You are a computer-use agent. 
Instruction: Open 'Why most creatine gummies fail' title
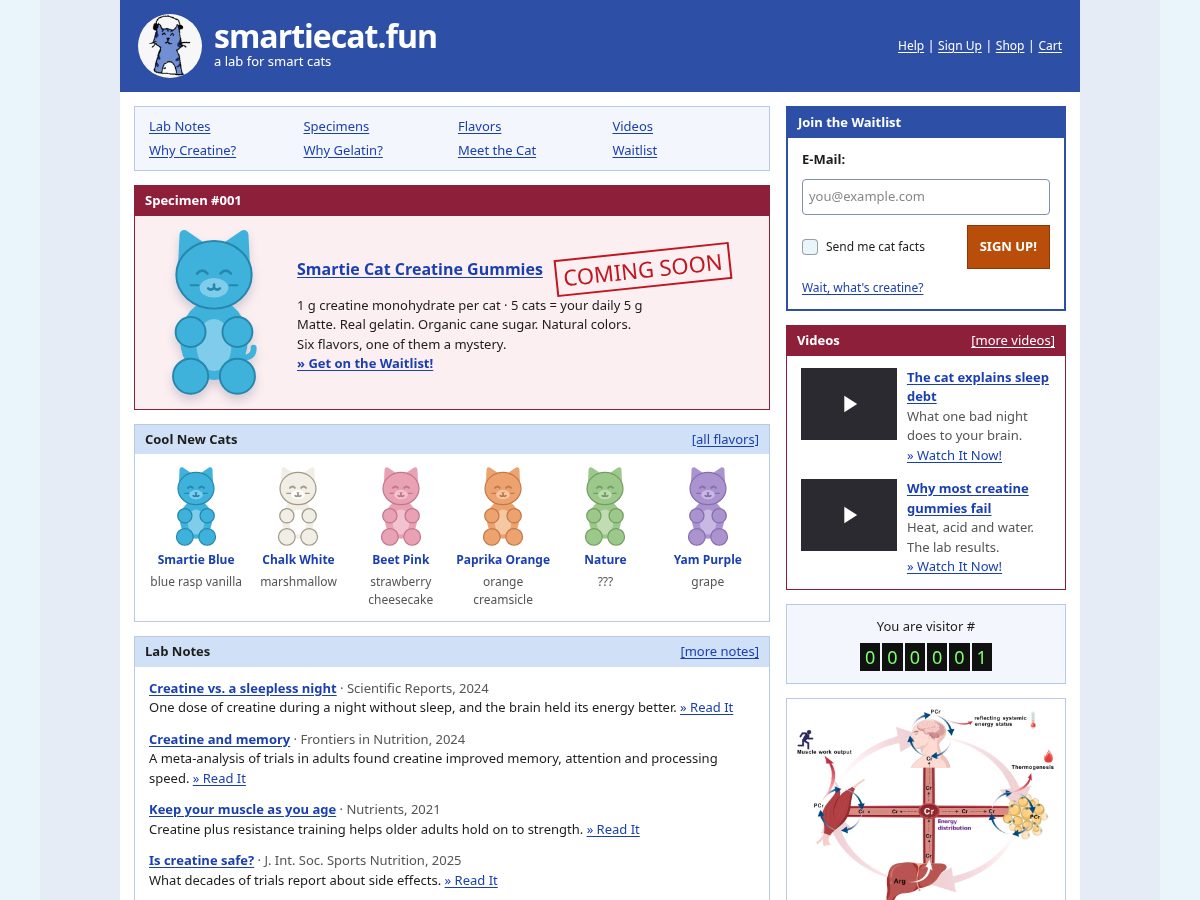968,498
